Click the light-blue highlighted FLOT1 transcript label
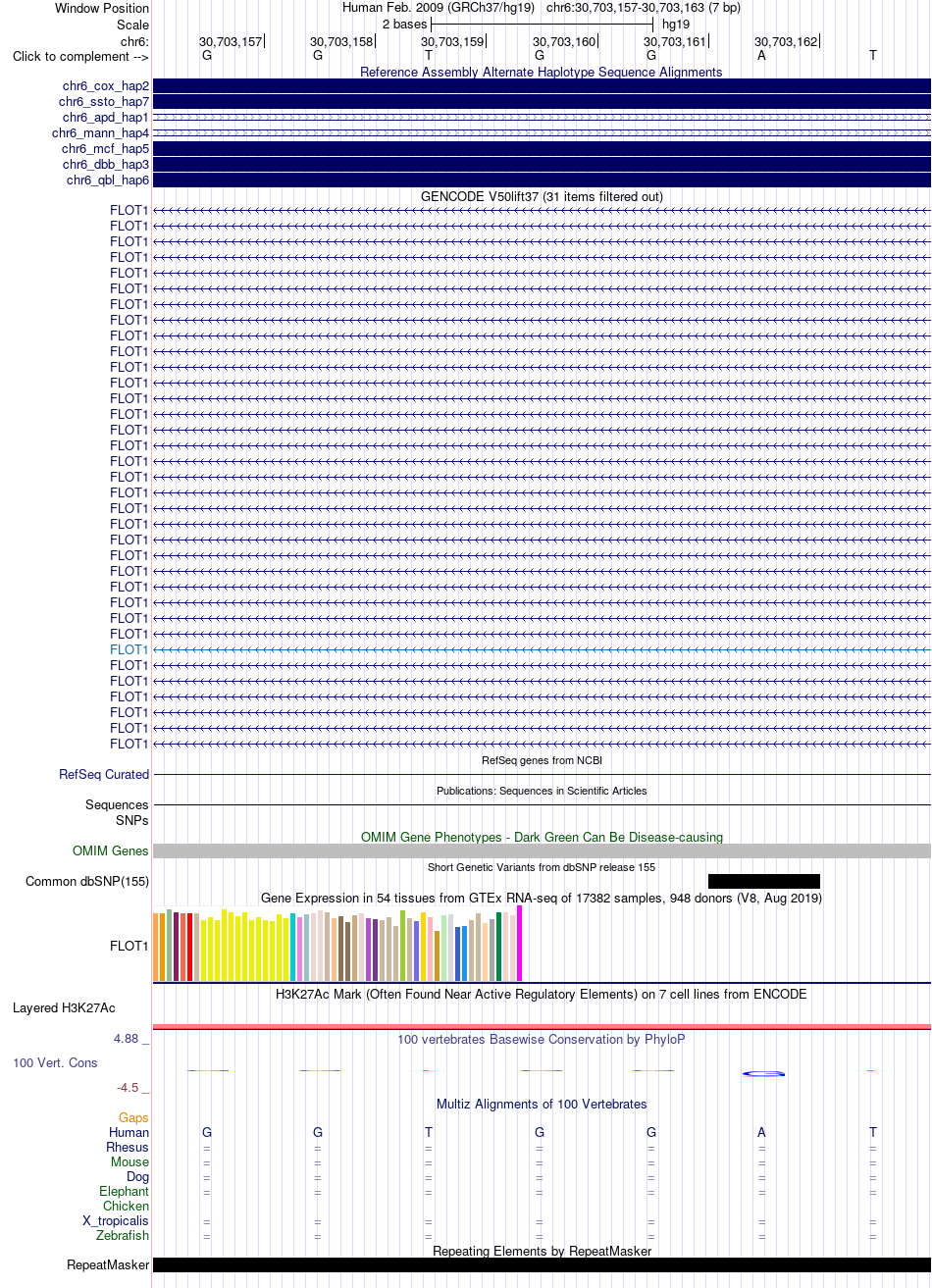The width and height of the screenshot is (932, 1288). point(129,649)
